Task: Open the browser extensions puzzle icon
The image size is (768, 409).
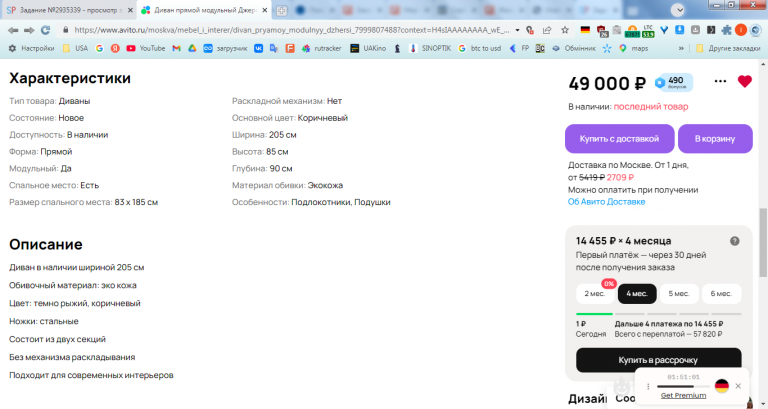Action: pyautogui.click(x=726, y=30)
